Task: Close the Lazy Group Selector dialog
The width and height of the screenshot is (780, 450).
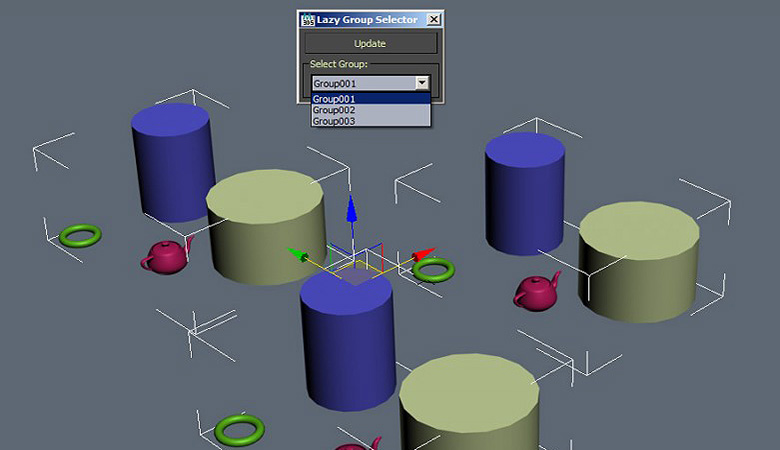Action: pyautogui.click(x=434, y=19)
